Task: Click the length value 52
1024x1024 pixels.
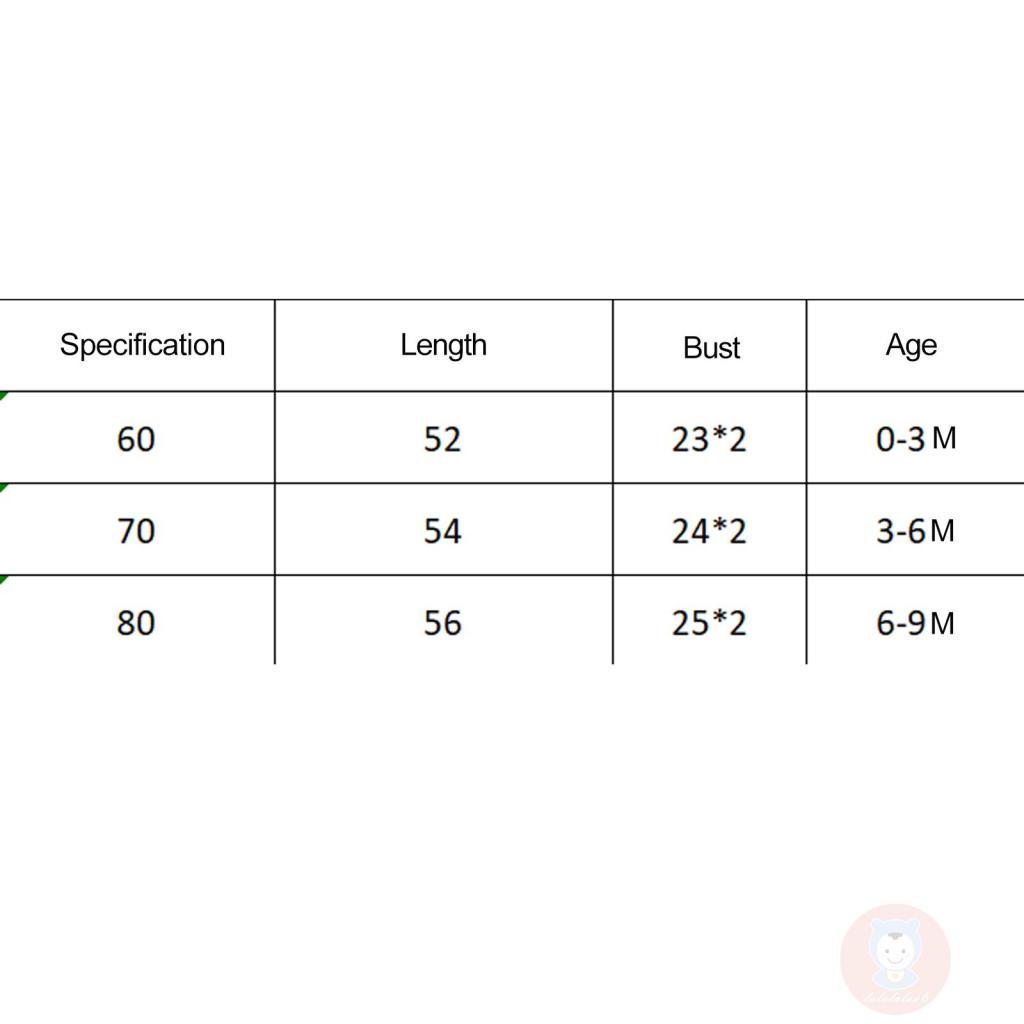Action: pos(442,438)
